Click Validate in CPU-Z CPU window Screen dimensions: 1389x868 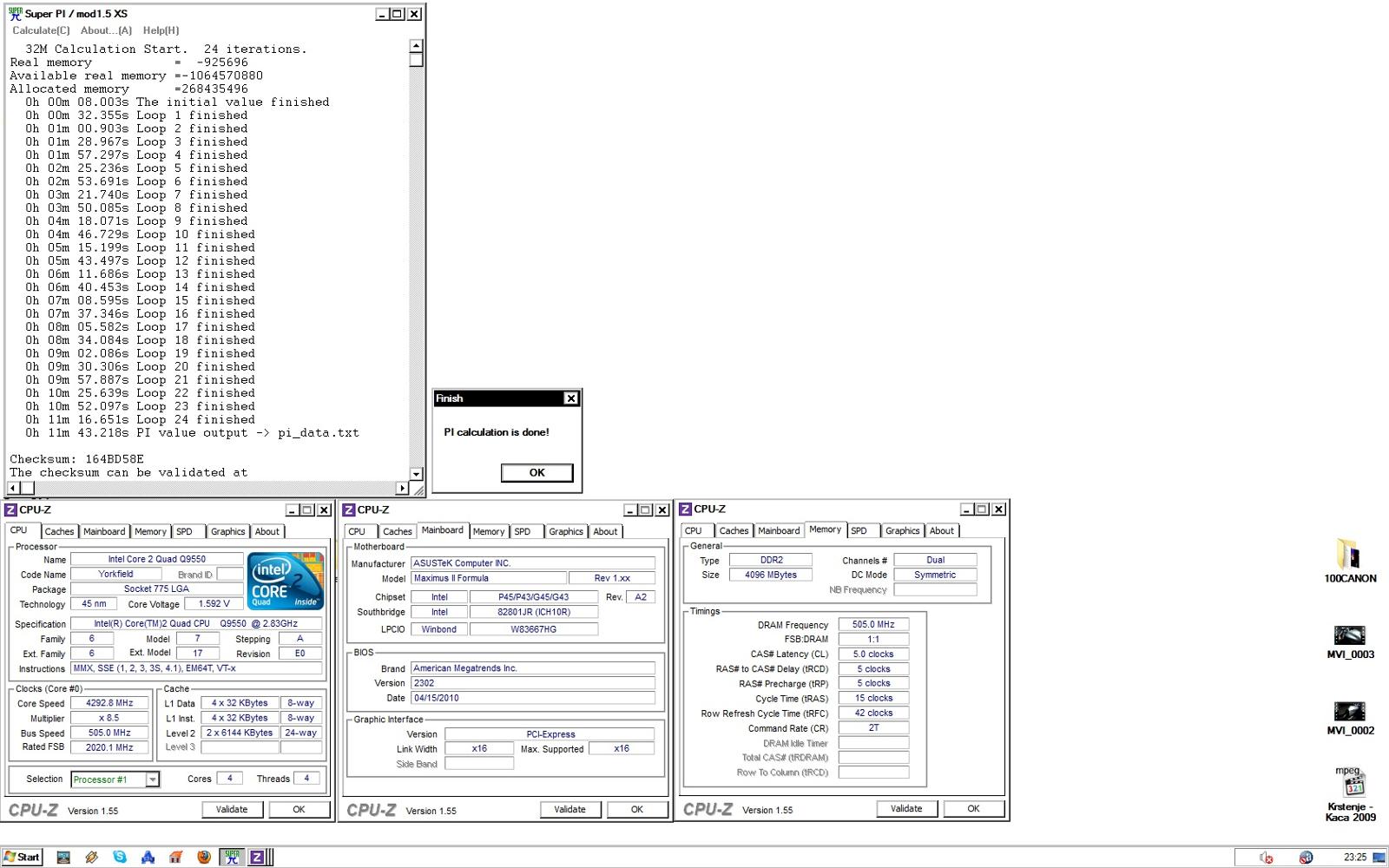point(232,809)
